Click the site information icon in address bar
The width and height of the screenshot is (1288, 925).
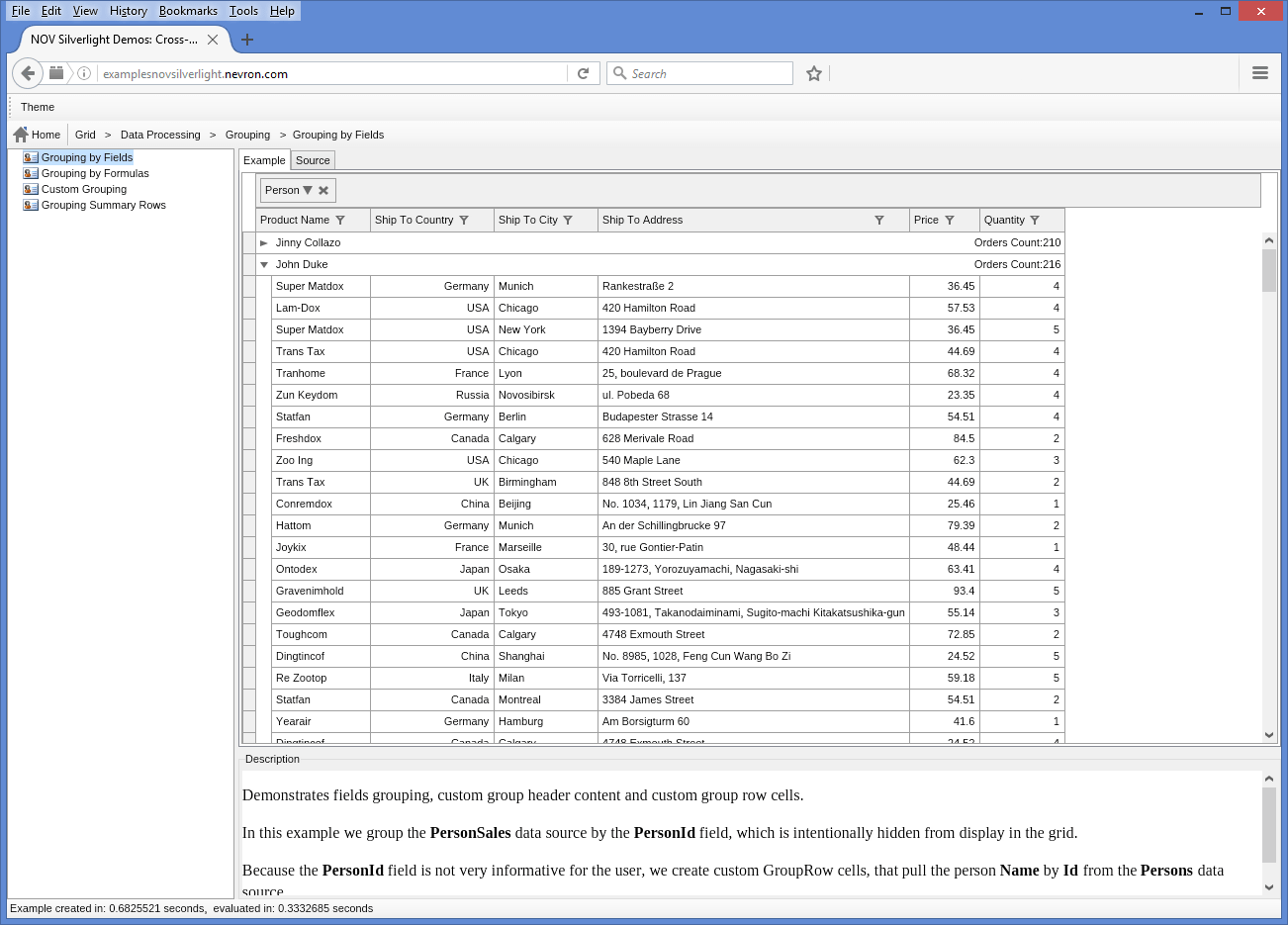(x=84, y=73)
